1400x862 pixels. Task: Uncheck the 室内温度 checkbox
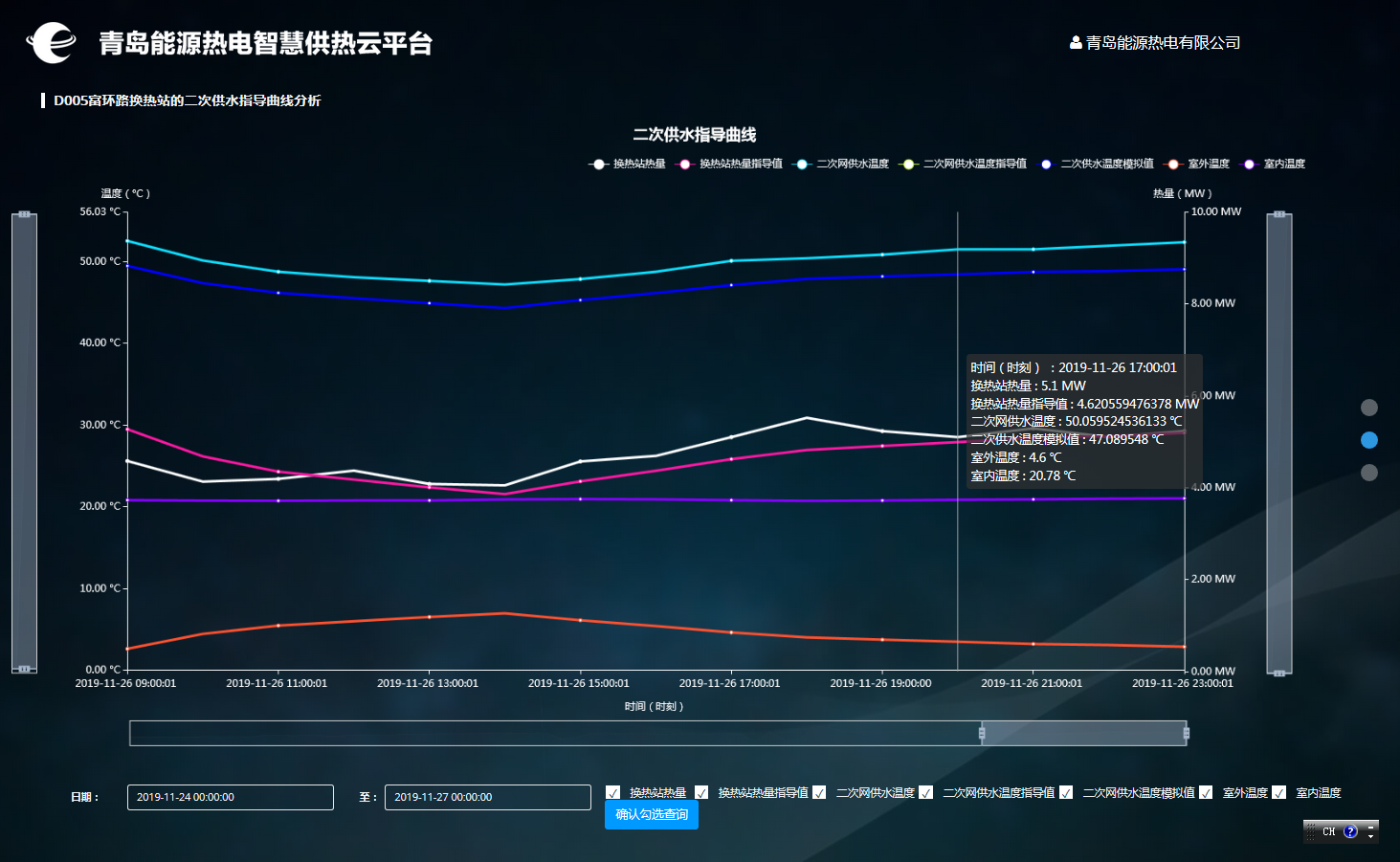coord(1278,792)
